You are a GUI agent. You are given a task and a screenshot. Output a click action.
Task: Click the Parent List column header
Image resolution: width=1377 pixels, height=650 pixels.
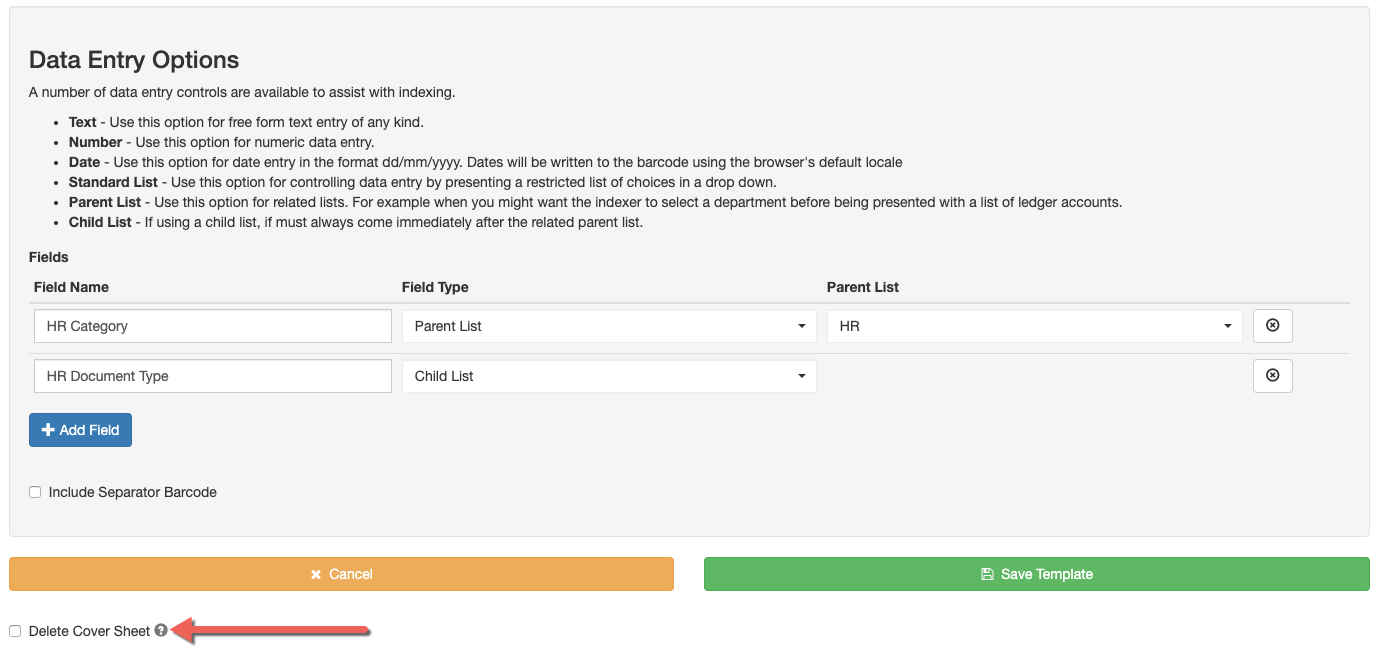click(x=862, y=287)
